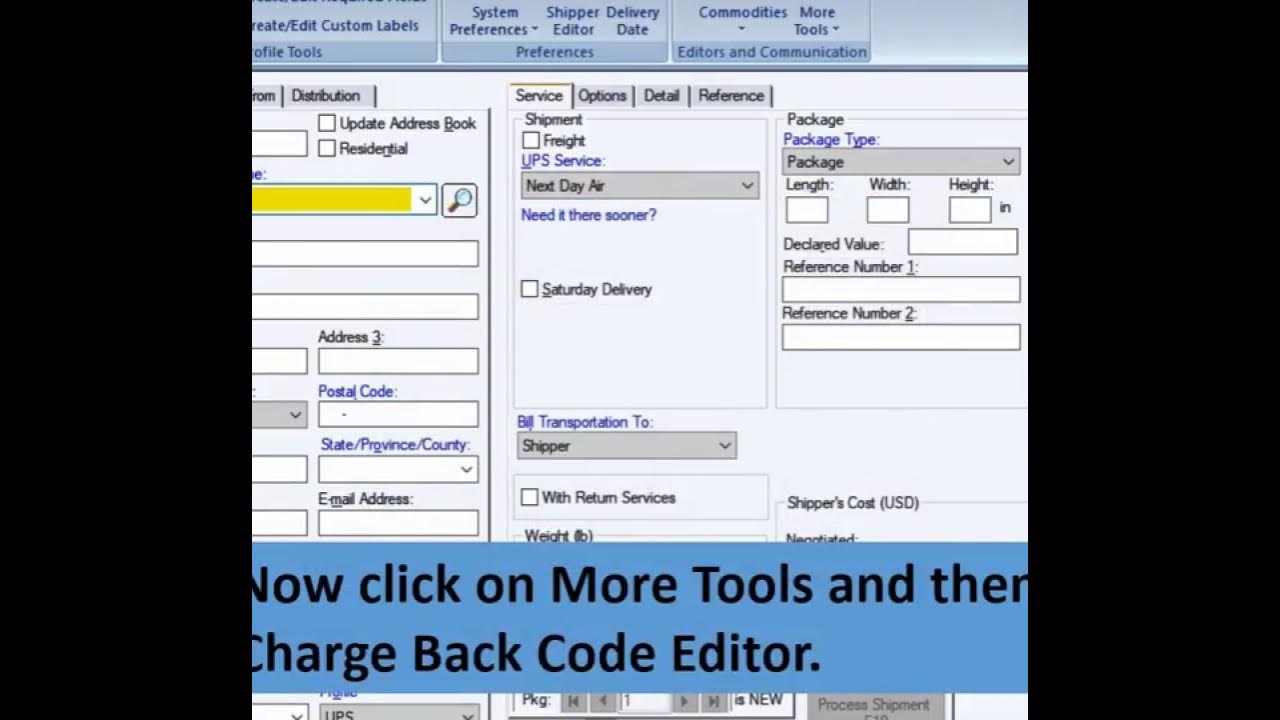Go to first package navigation arrow

tap(574, 702)
